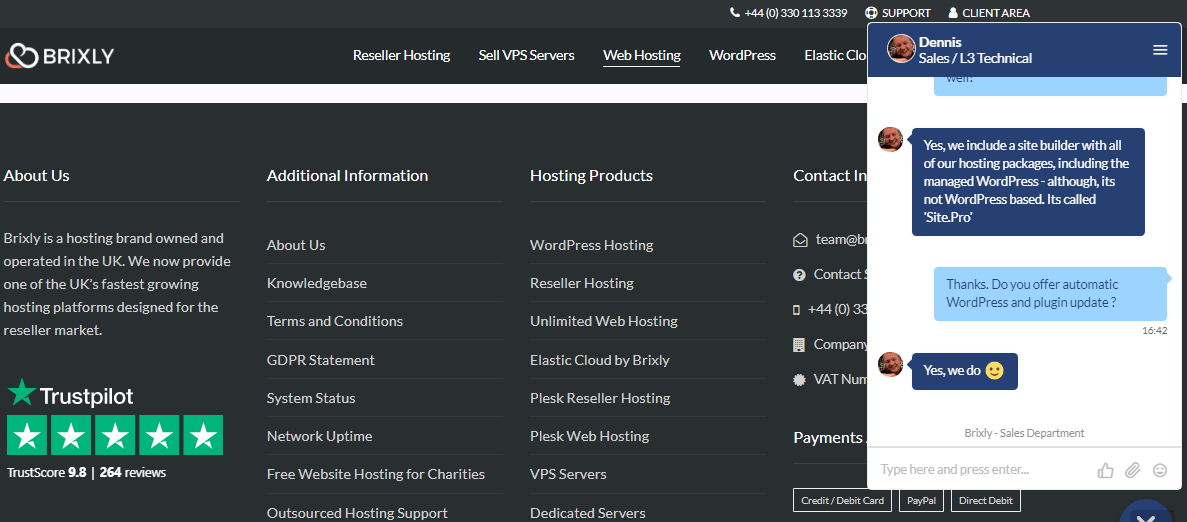Click the automatic WordPress update question
The height and width of the screenshot is (522, 1187).
[1051, 294]
